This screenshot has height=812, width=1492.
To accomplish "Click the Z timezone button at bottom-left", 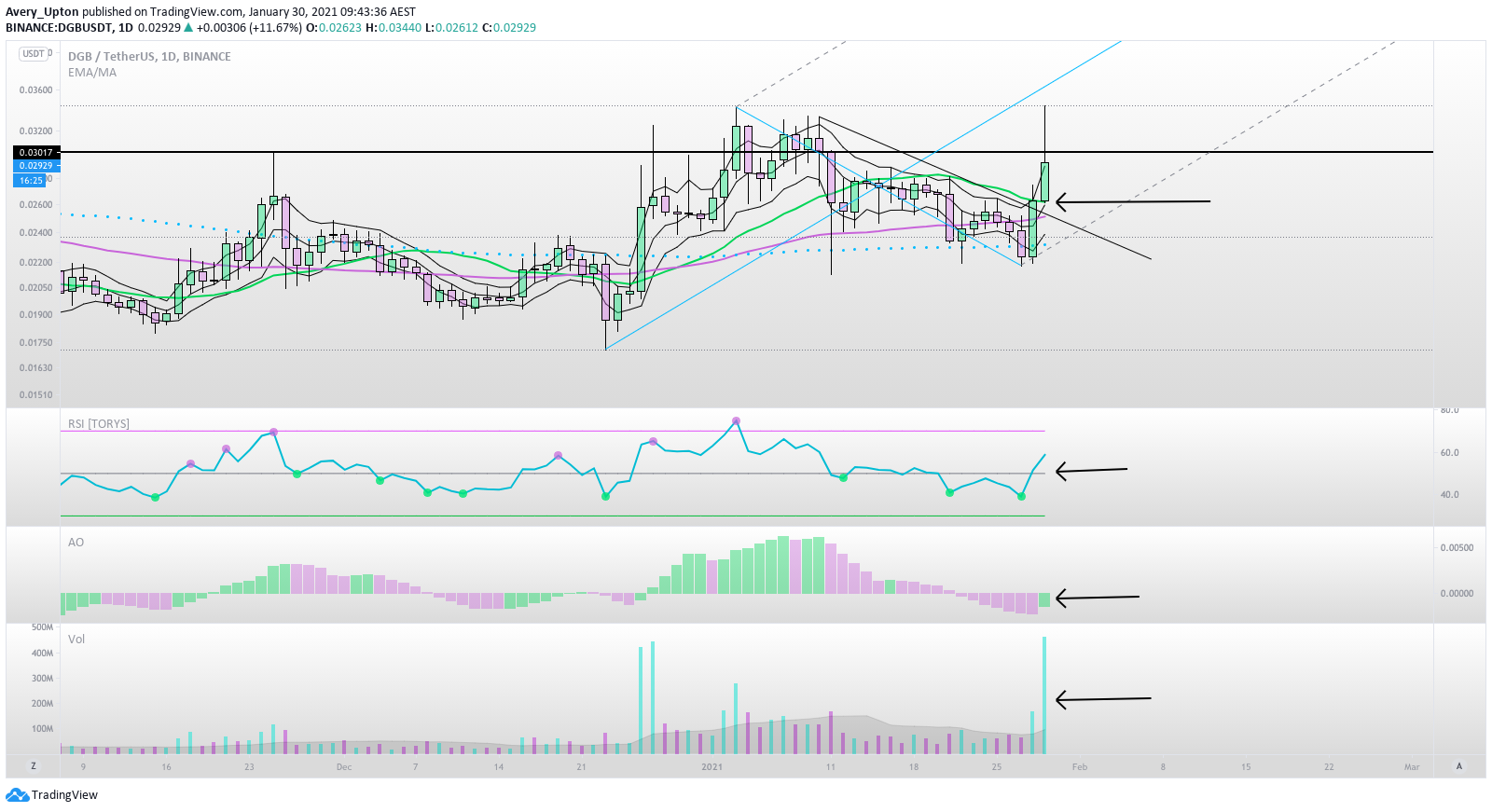I will pyautogui.click(x=34, y=766).
